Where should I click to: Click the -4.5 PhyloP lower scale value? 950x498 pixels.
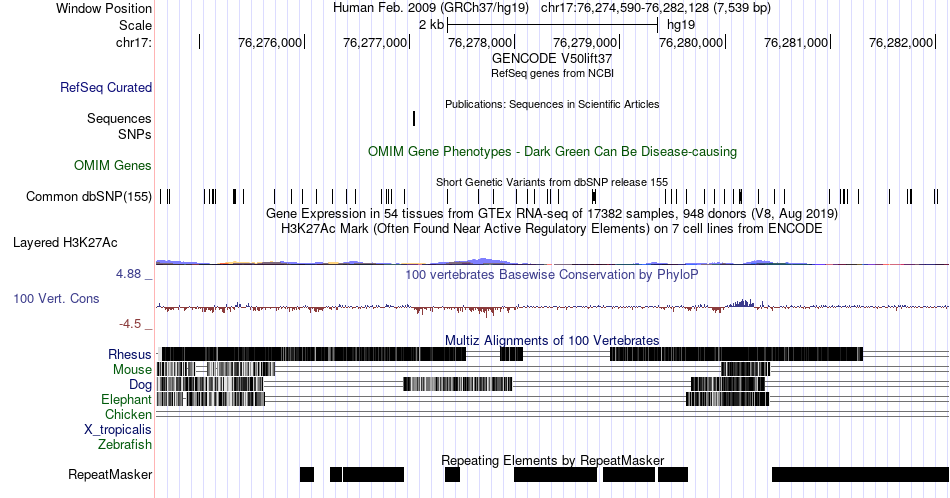pyautogui.click(x=130, y=324)
